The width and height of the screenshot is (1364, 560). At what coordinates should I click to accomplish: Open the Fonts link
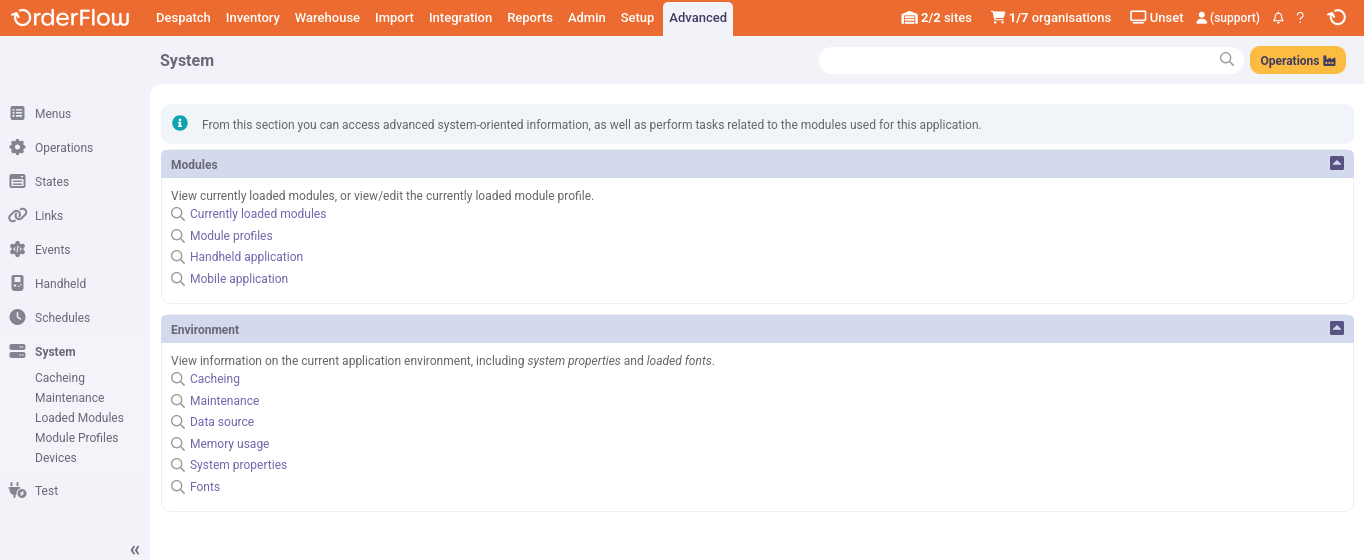(205, 487)
